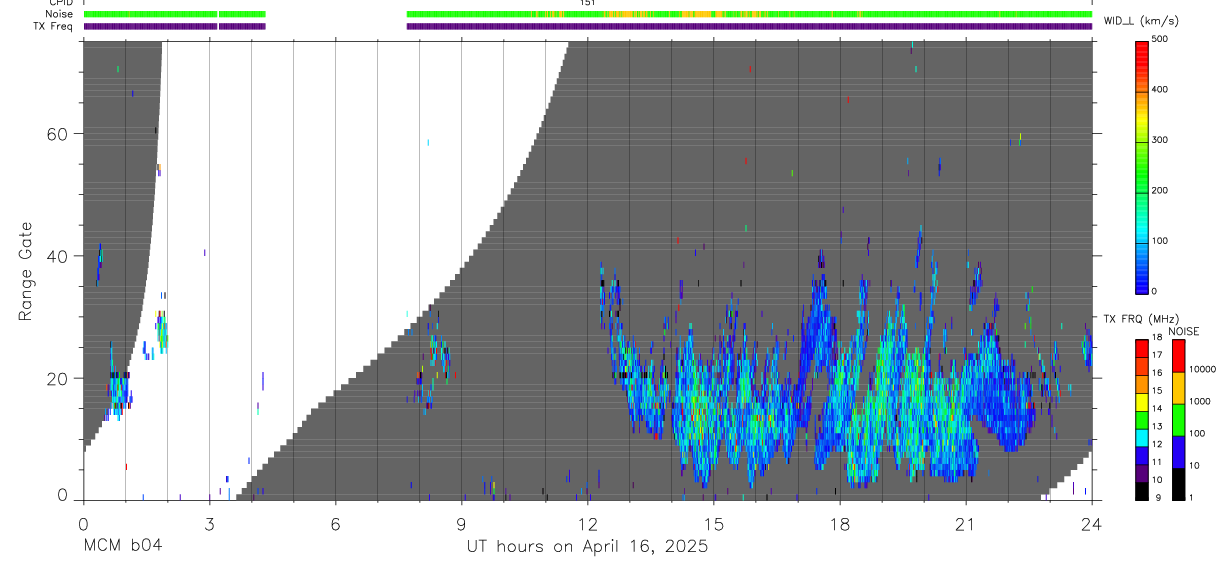Viewport: 1228px width, 567px height.
Task: Click the '500' tick on width colorbar
Action: pyautogui.click(x=1162, y=39)
